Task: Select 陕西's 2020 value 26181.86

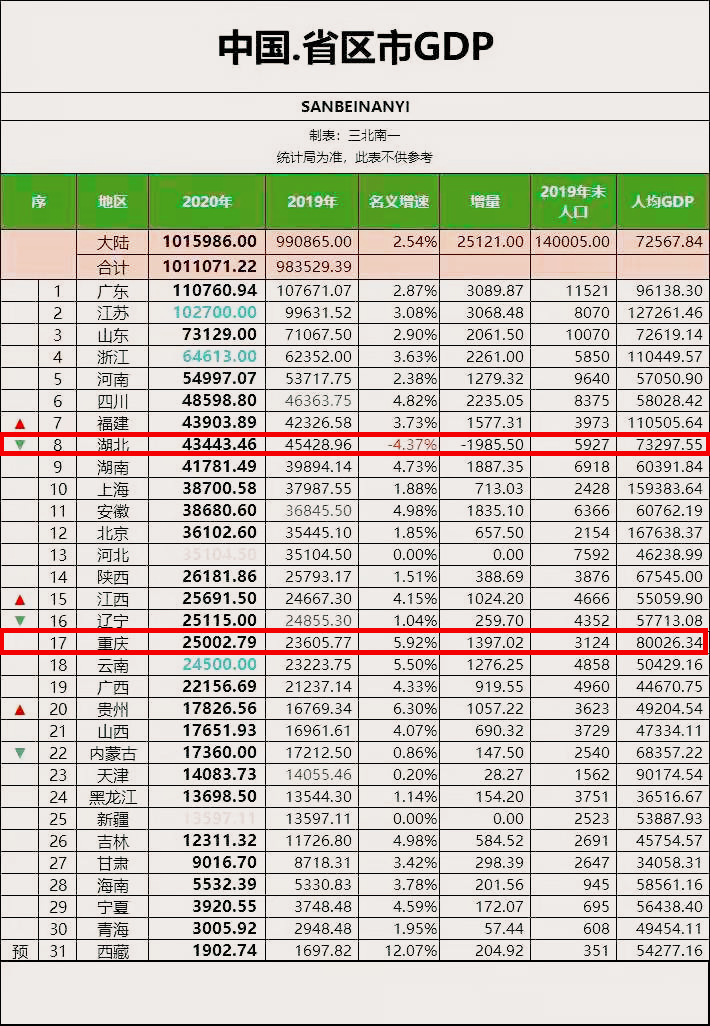Action: pos(219,576)
